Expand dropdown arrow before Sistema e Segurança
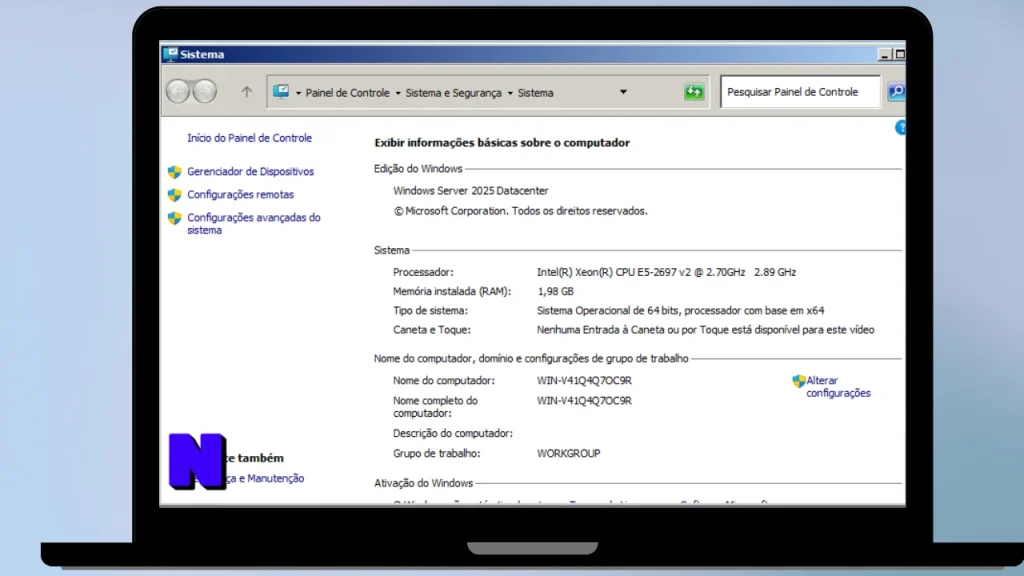This screenshot has height=576, width=1024. coord(398,93)
